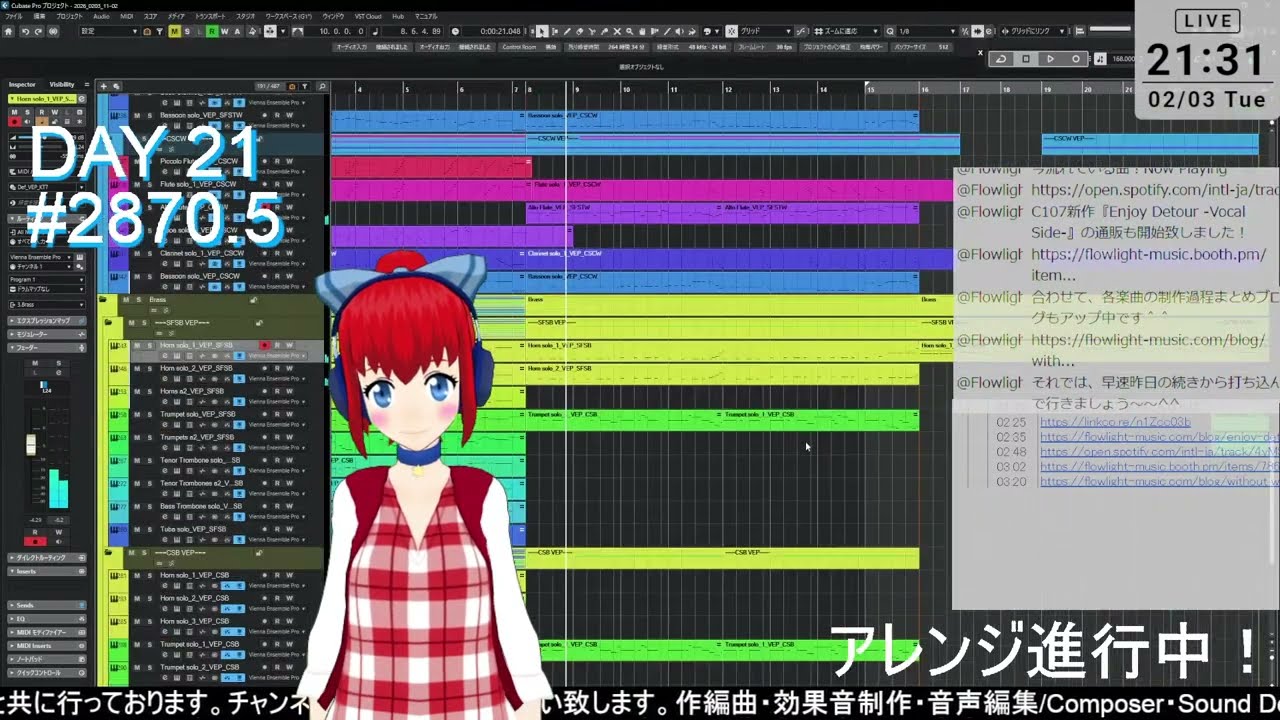Mute the Horn solo_2_VEP_SFSB track

tap(137, 368)
